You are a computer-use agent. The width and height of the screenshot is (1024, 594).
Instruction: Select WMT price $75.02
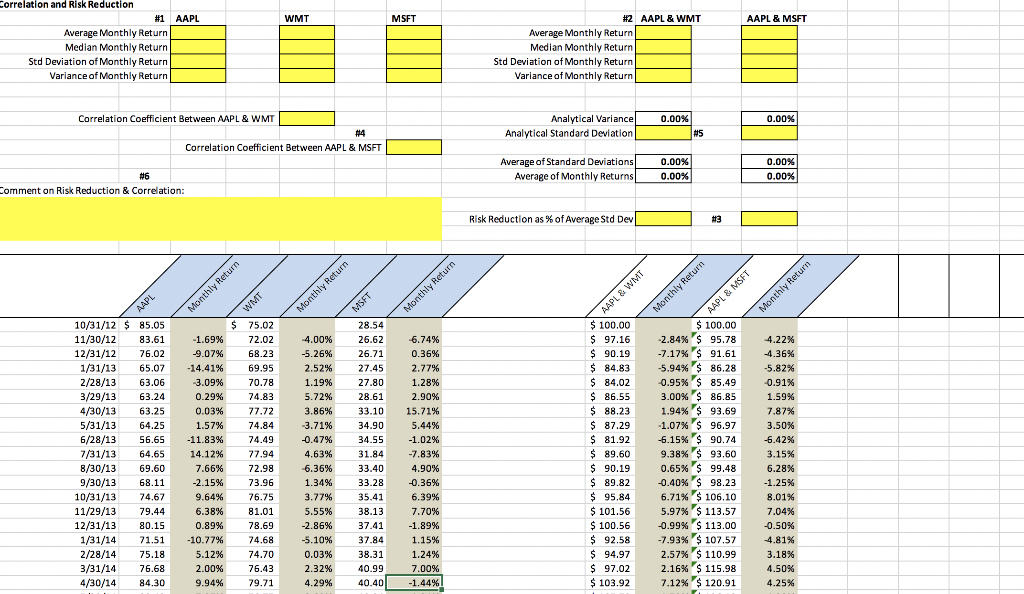253,325
